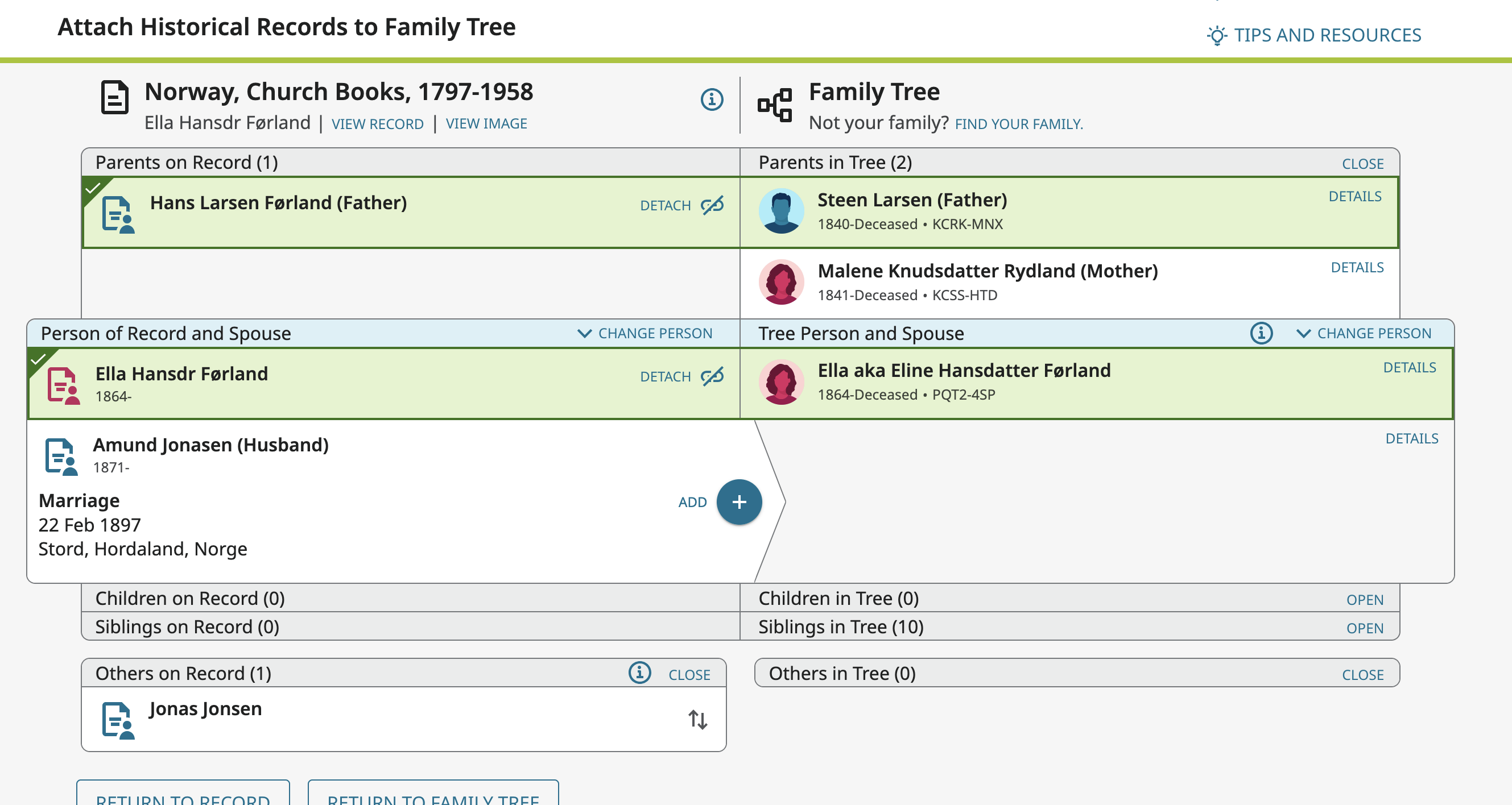
Task: Open Change Person dropdown for Tree Person
Action: tap(1363, 333)
